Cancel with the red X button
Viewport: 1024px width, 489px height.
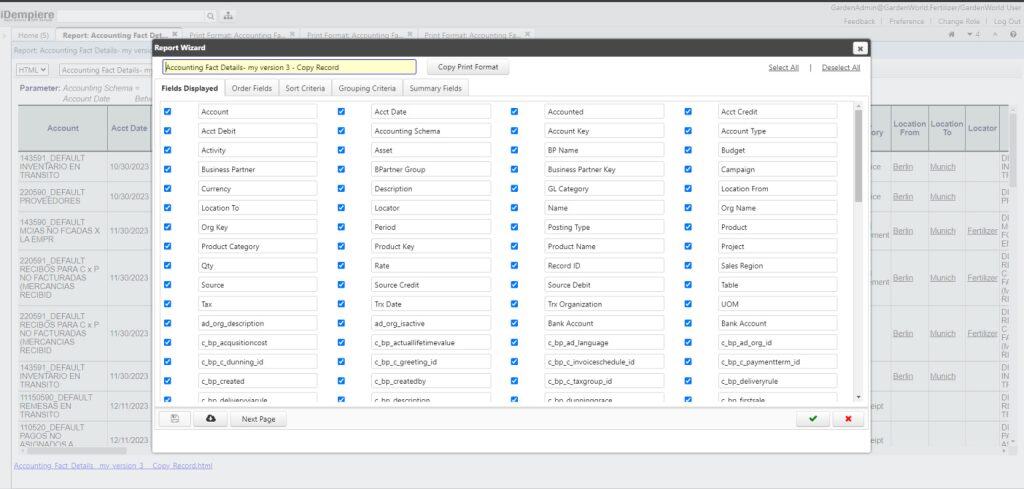847,419
